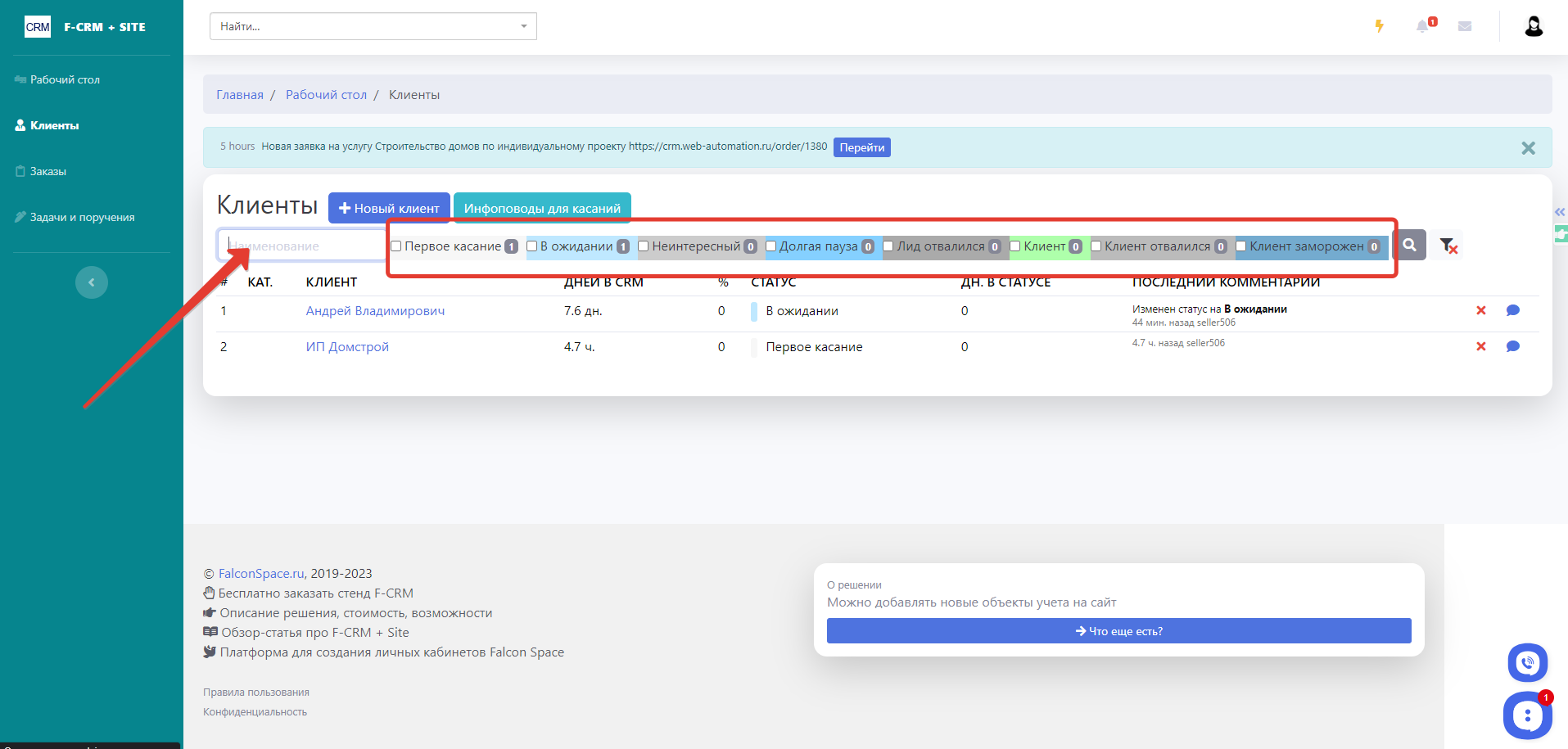Click the lightning bolt icon in header
Viewport: 1568px width, 749px height.
coord(1379,26)
